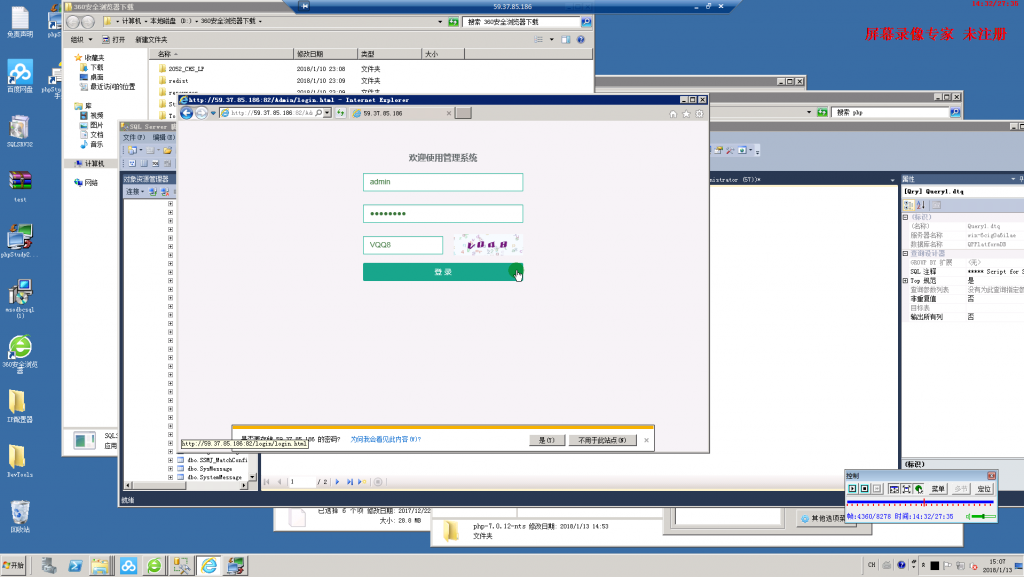Click the green 登录 login button
Screen dimensions: 1024x577
pyautogui.click(x=442, y=273)
